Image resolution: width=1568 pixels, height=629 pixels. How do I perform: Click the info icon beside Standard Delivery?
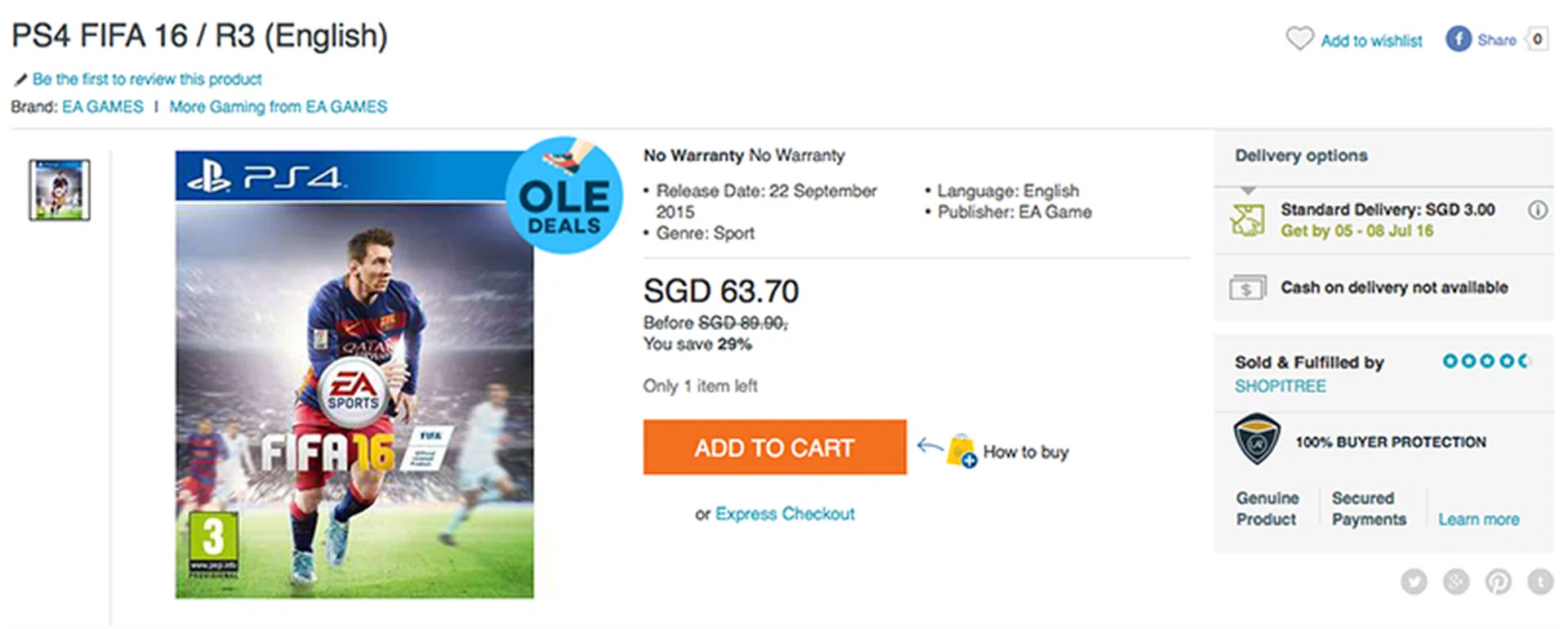pos(1537,211)
